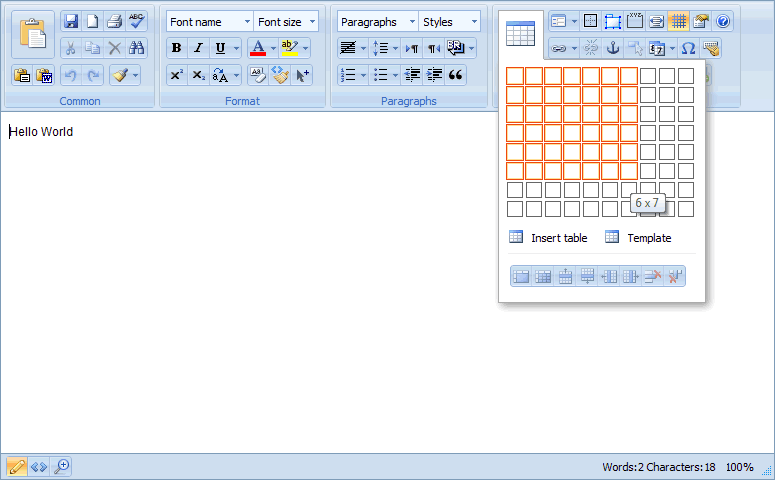The height and width of the screenshot is (480, 775).
Task: Click the Paste from Word icon
Action: 44,75
